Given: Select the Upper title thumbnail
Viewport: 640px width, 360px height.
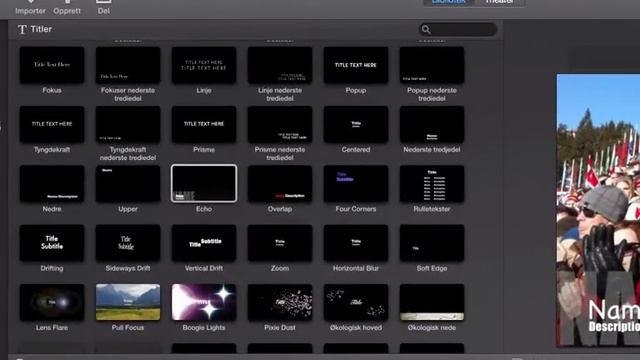Looking at the screenshot, I should pyautogui.click(x=128, y=184).
